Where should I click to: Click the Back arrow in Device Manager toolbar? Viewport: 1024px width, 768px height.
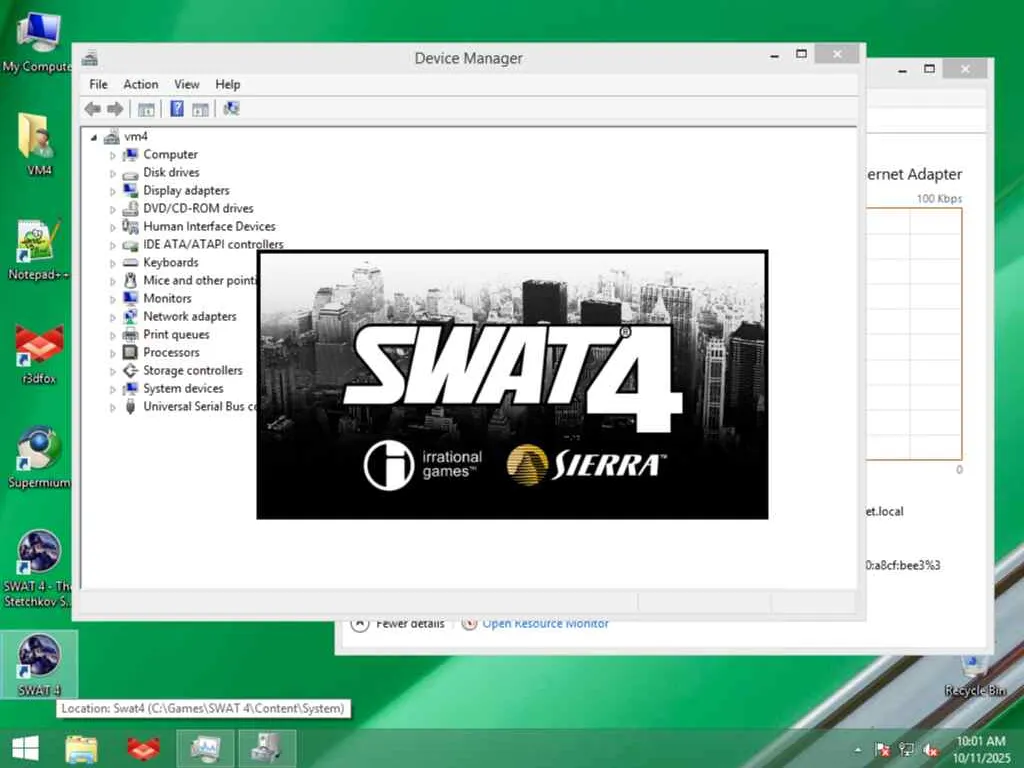coord(93,109)
